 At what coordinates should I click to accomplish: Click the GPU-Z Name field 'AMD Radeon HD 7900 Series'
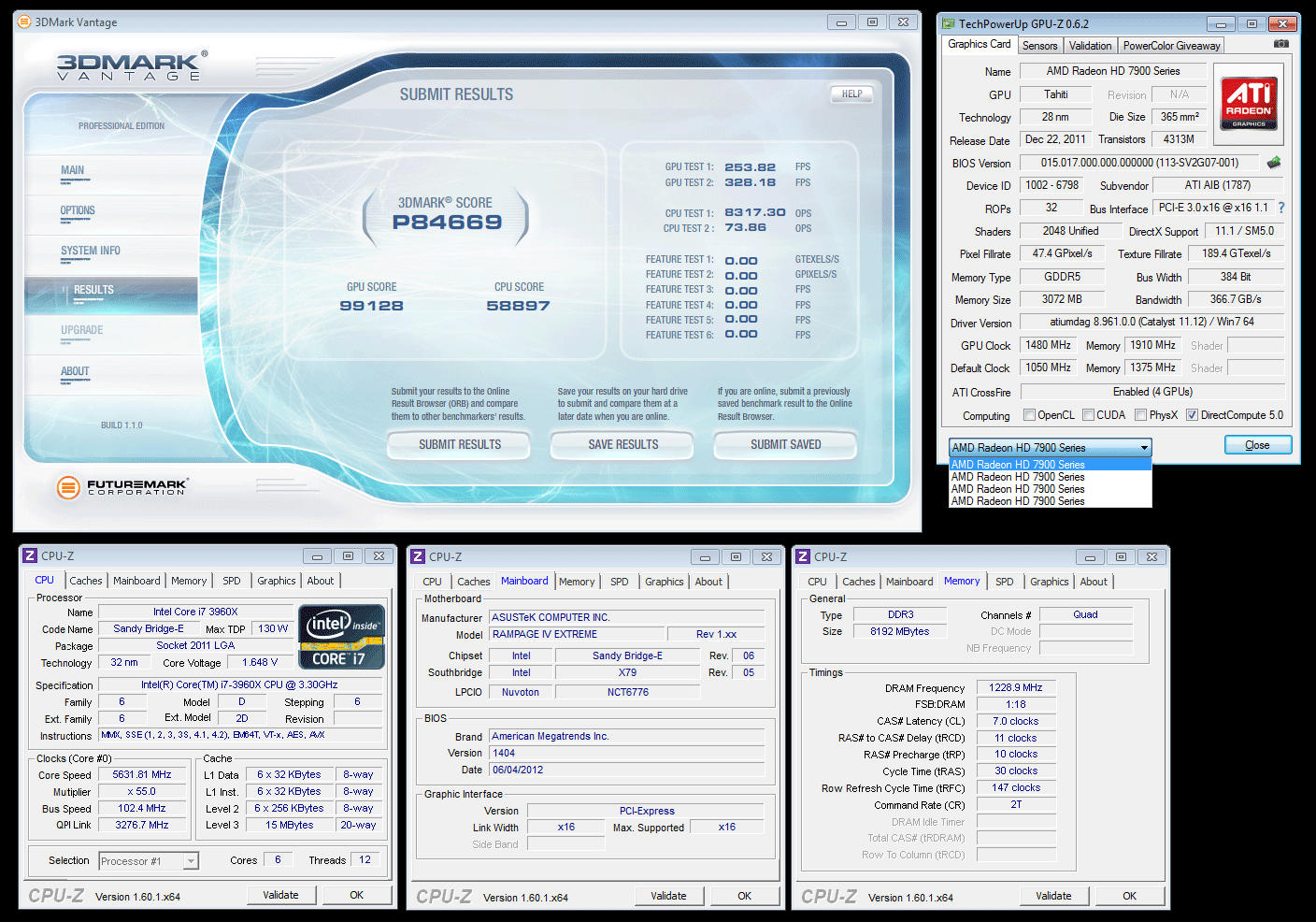coord(1112,71)
